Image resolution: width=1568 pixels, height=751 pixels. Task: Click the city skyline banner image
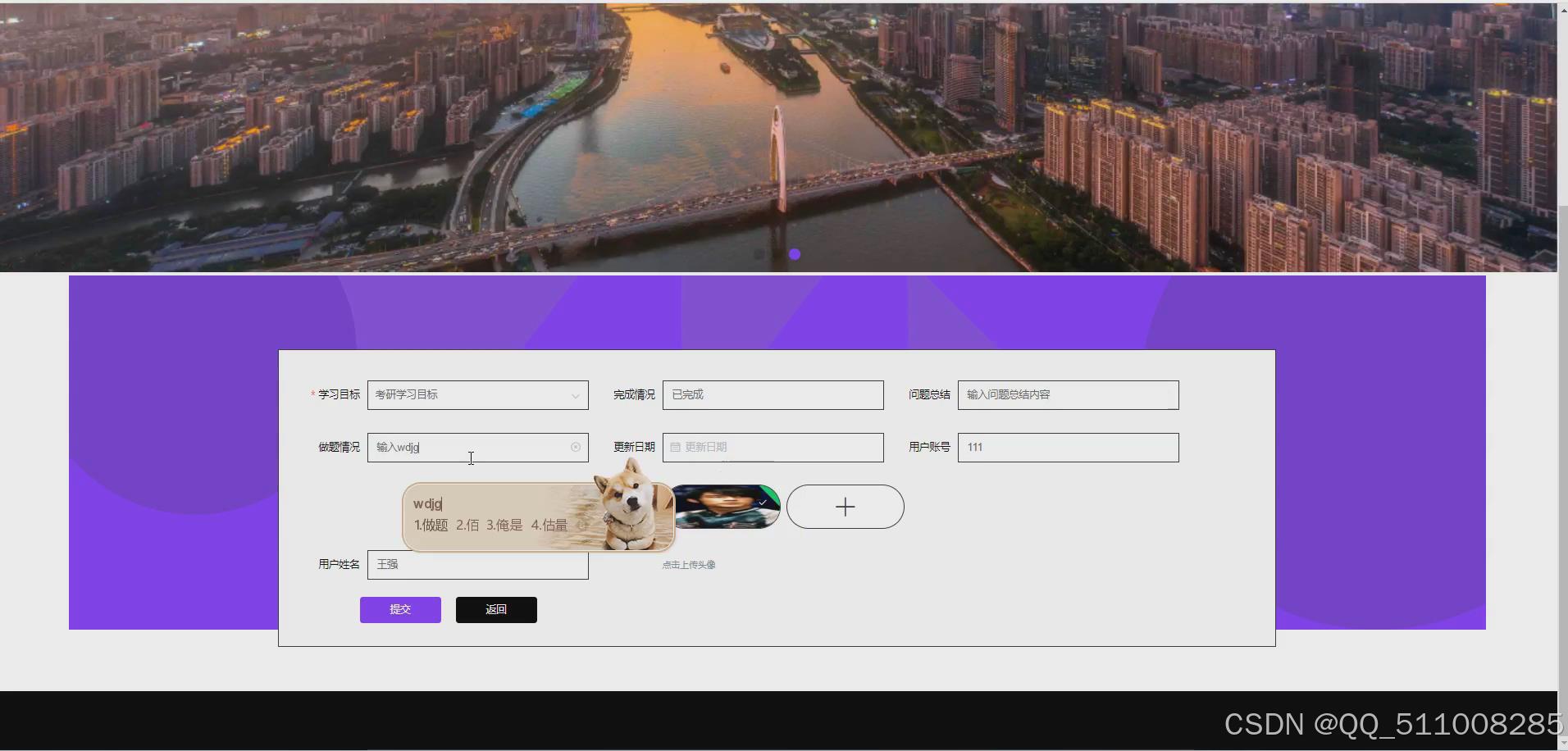point(778,137)
